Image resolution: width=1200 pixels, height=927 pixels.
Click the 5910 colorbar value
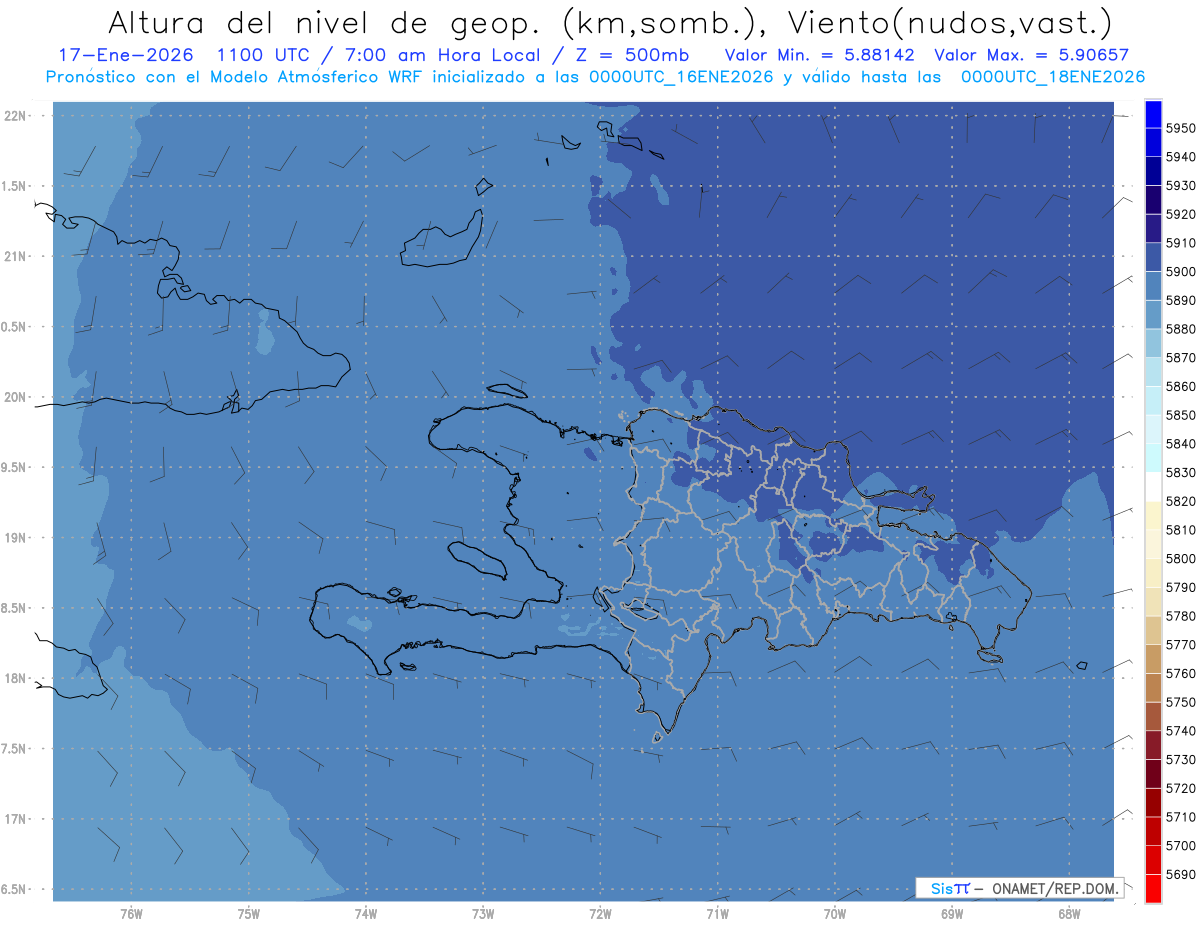1181,243
